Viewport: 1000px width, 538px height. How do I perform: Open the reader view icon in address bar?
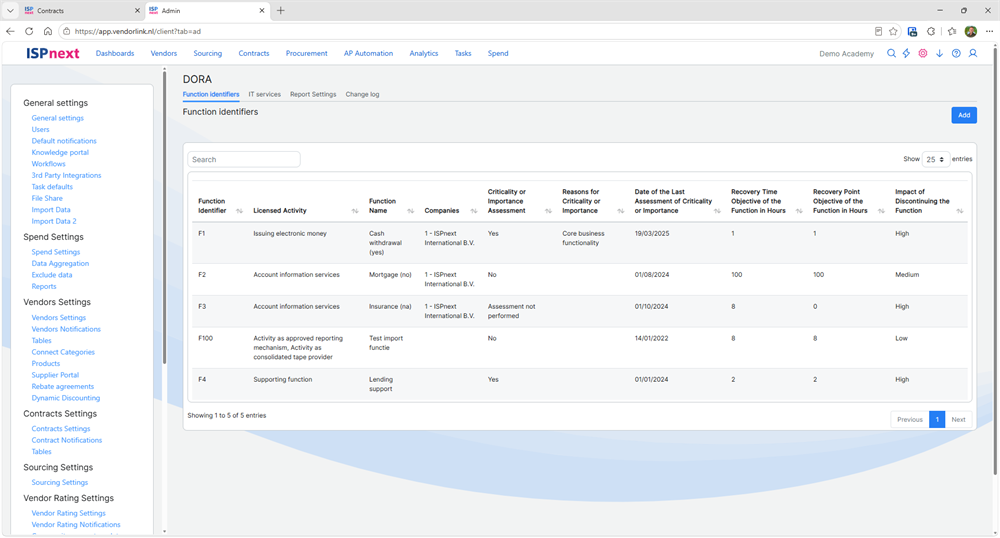[878, 31]
